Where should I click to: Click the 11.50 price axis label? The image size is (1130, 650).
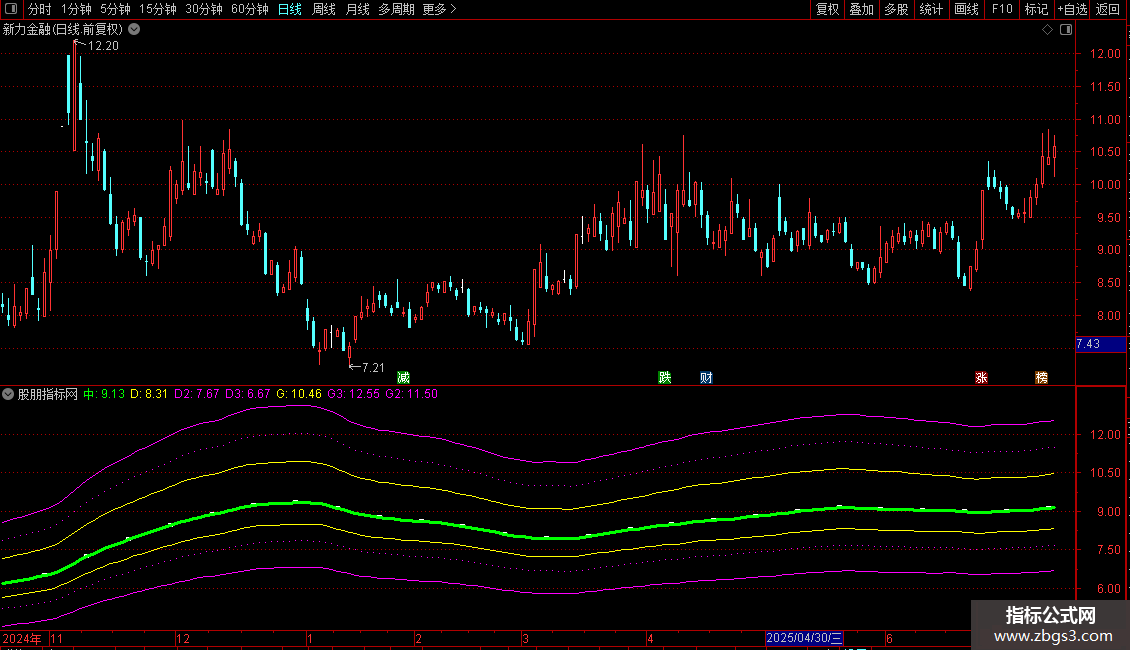(1105, 86)
